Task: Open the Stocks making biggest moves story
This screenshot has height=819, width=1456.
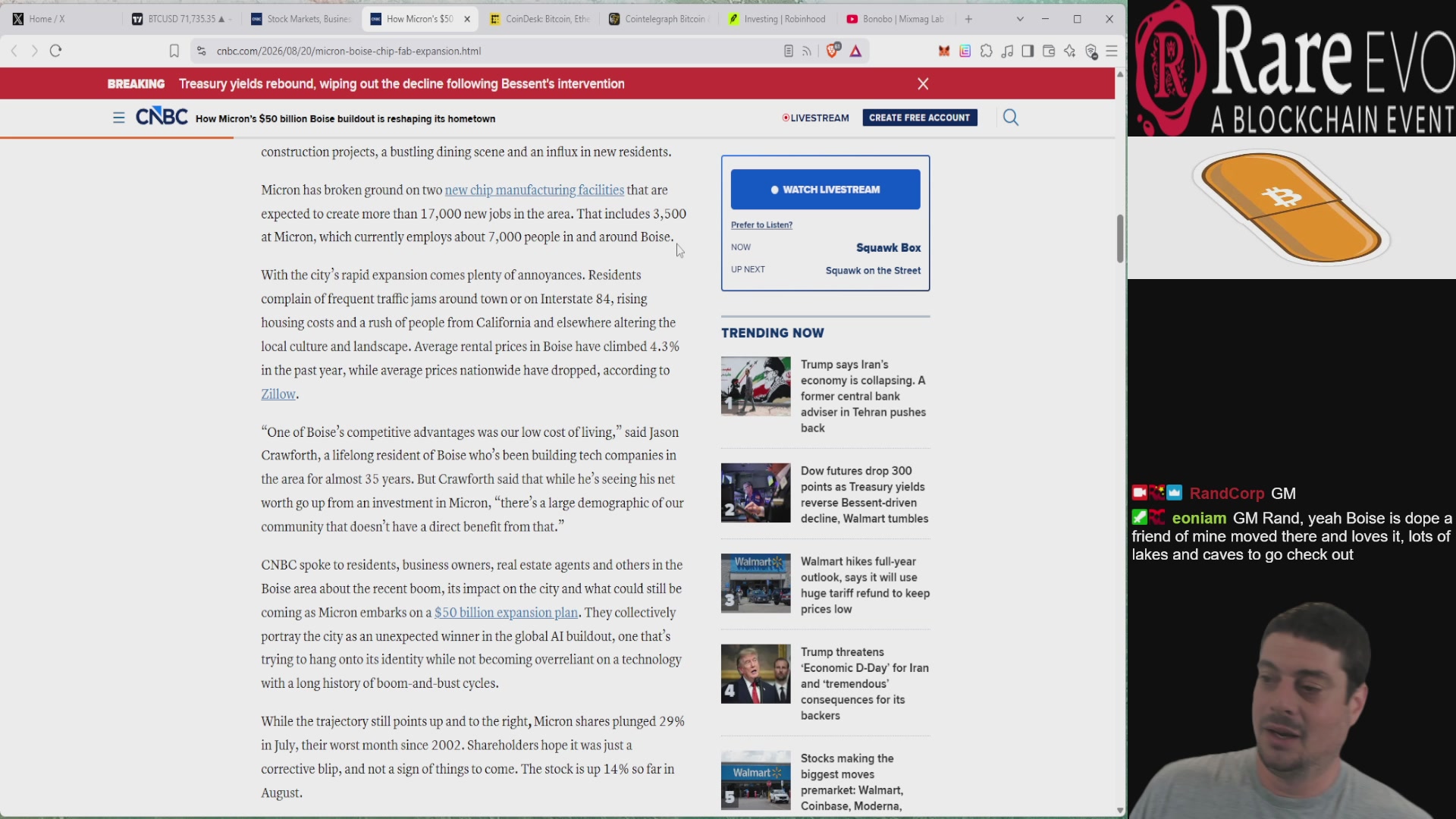Action: [x=852, y=782]
